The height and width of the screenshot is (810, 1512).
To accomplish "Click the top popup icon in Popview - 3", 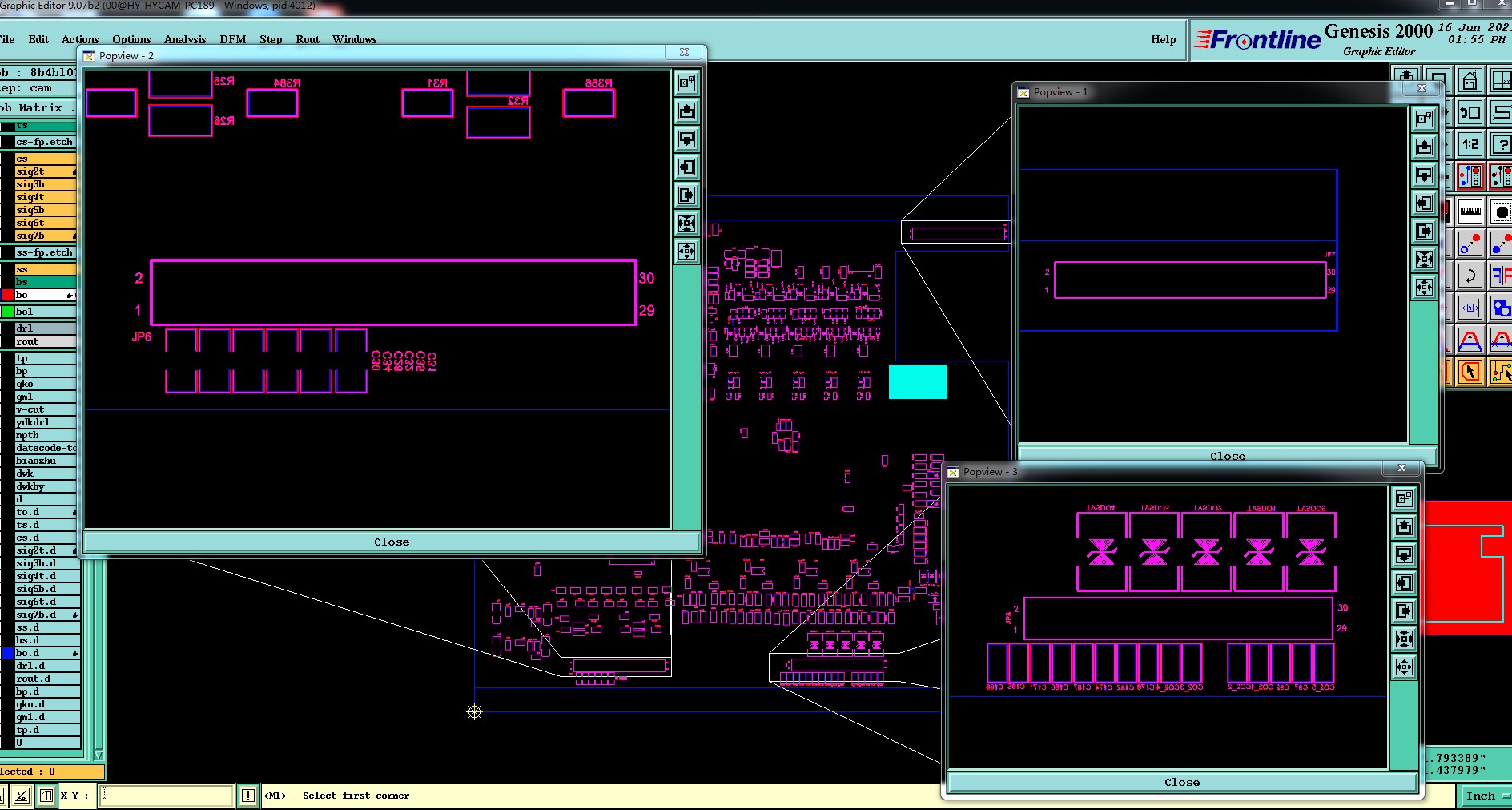I will point(1404,498).
